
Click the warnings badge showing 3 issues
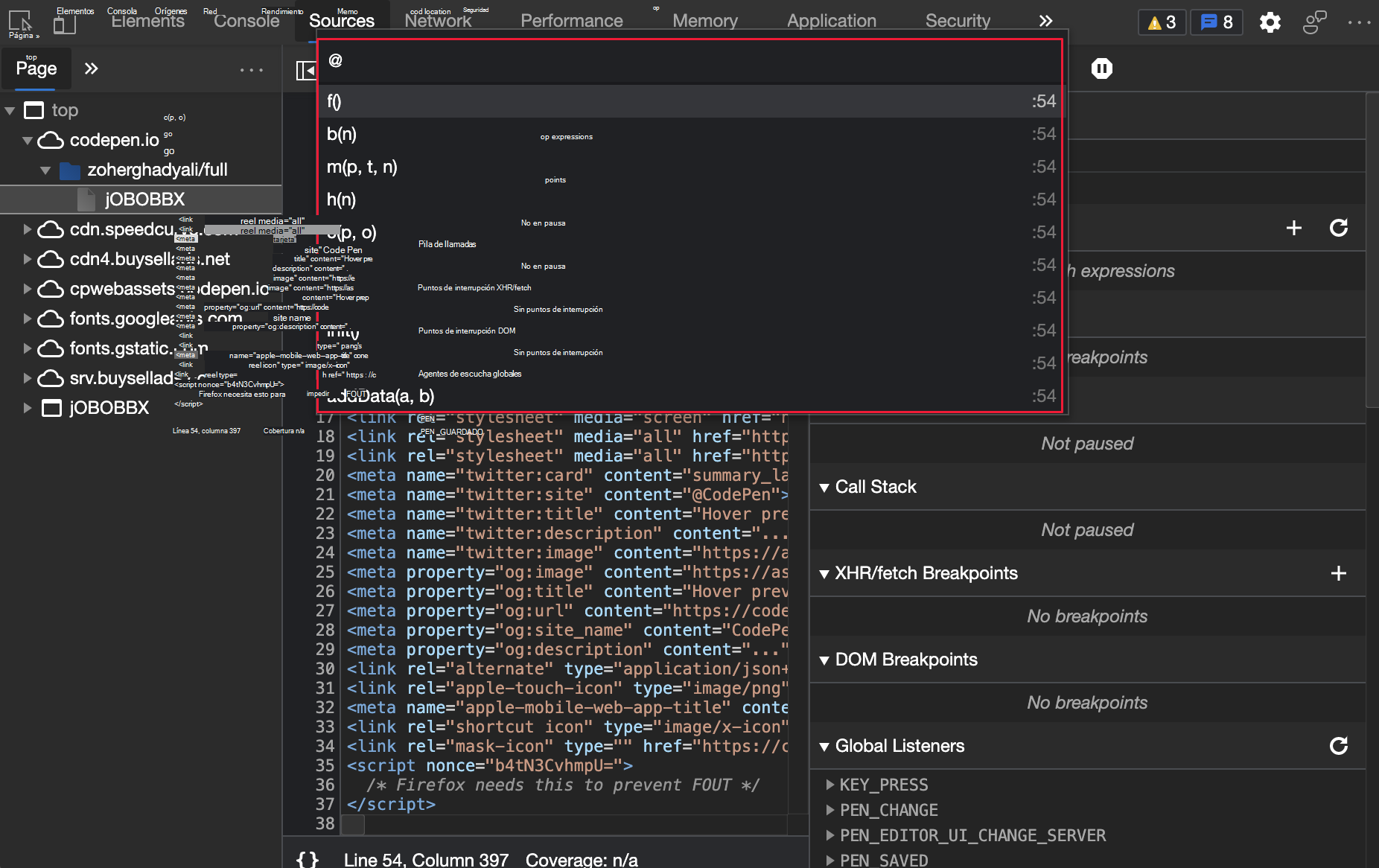[x=1161, y=22]
